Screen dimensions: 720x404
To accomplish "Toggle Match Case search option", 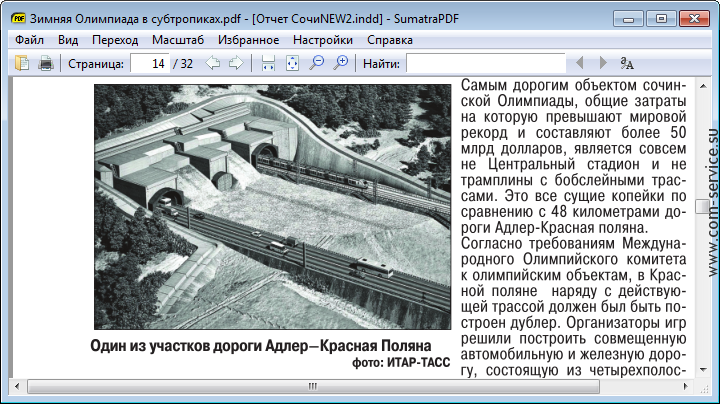I will tap(627, 63).
